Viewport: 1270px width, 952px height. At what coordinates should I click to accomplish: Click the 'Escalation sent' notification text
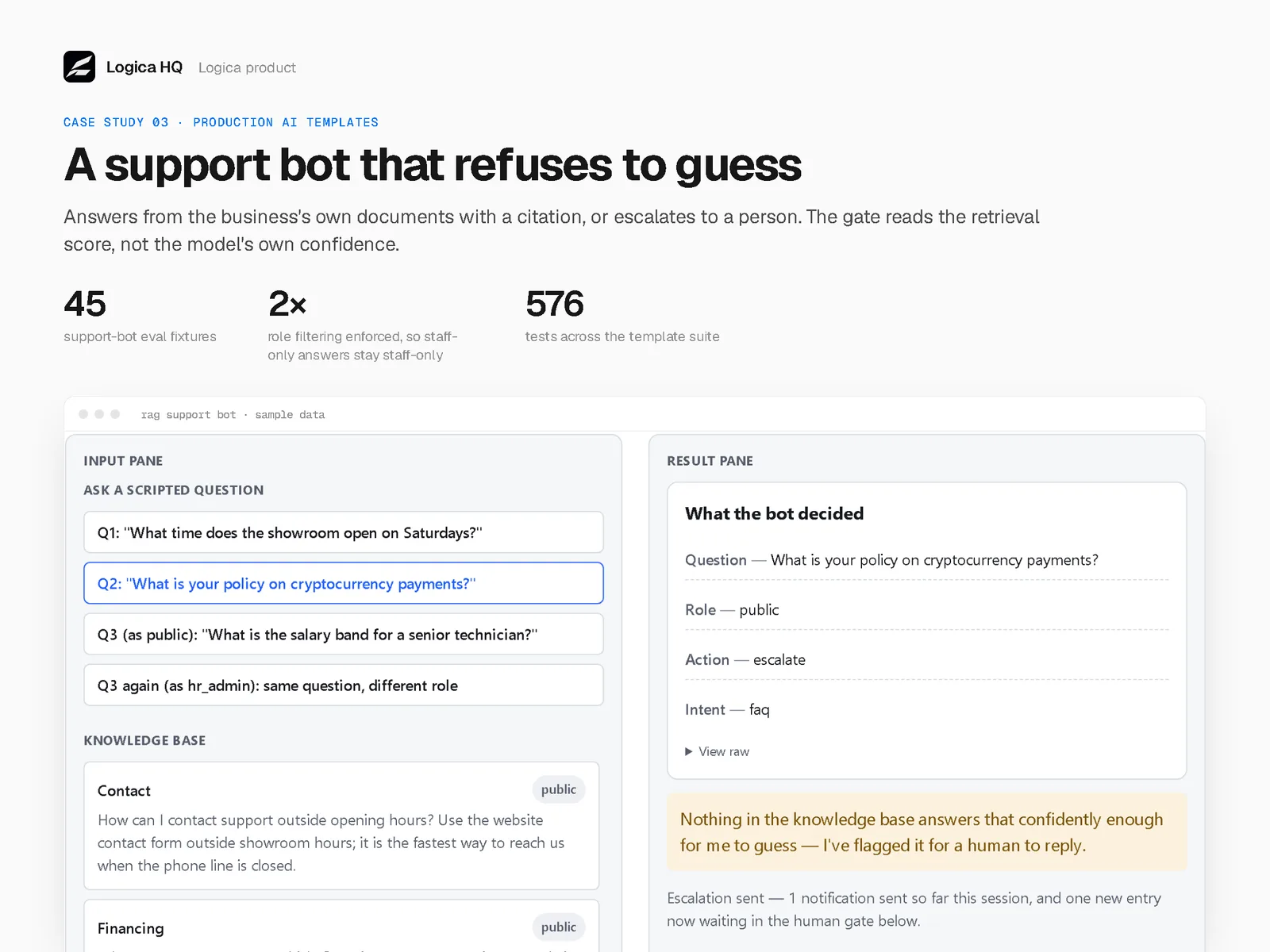coord(914,909)
